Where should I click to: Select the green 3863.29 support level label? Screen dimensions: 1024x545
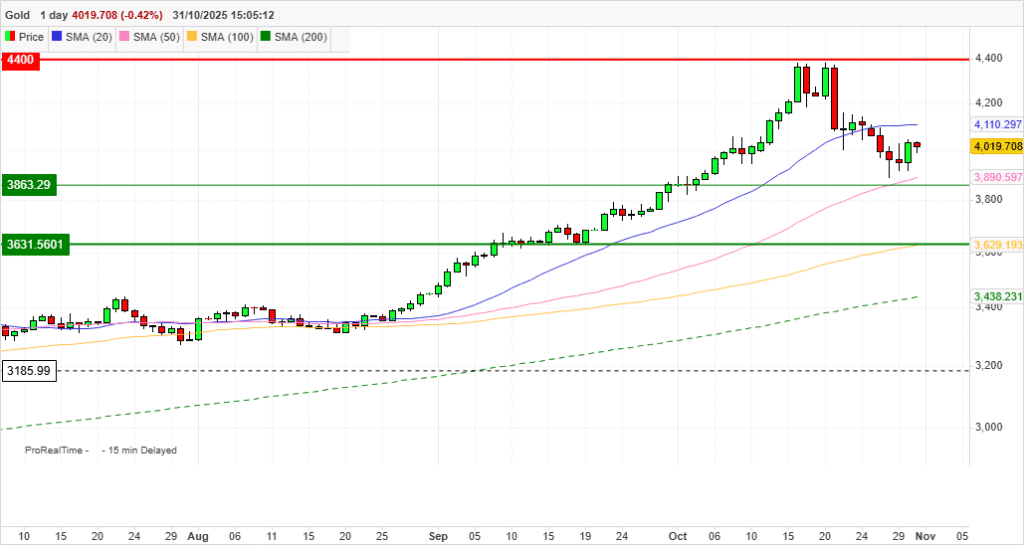point(28,185)
